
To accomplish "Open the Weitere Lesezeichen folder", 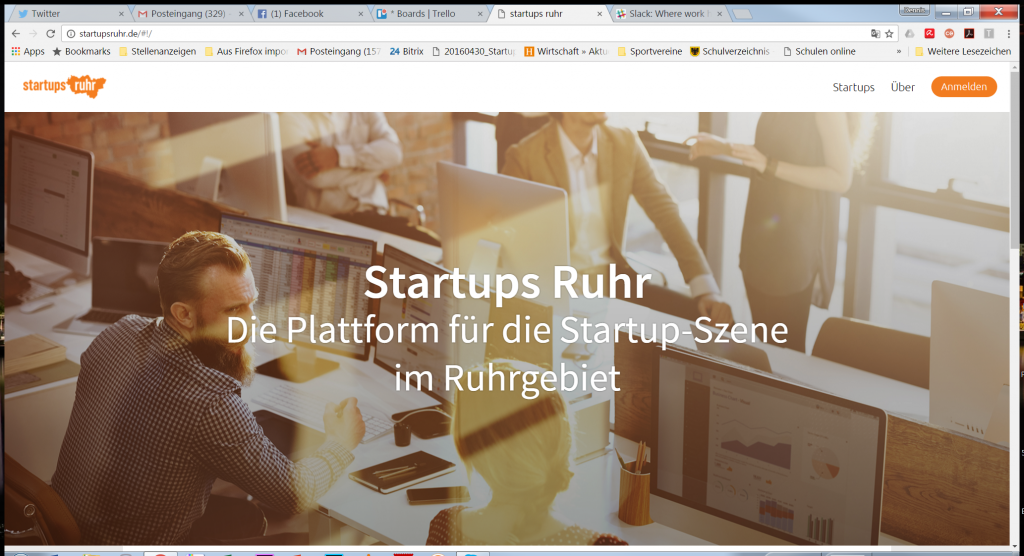I will (963, 51).
